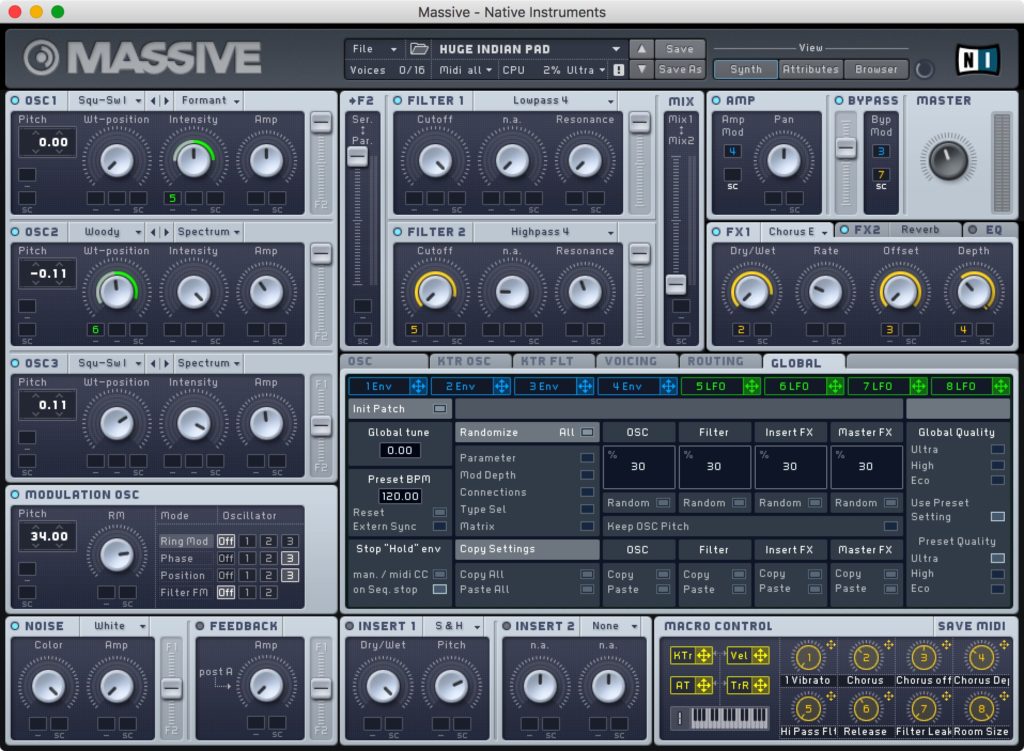Click the KTr macro drag icon
The height and width of the screenshot is (751, 1024).
(x=704, y=655)
